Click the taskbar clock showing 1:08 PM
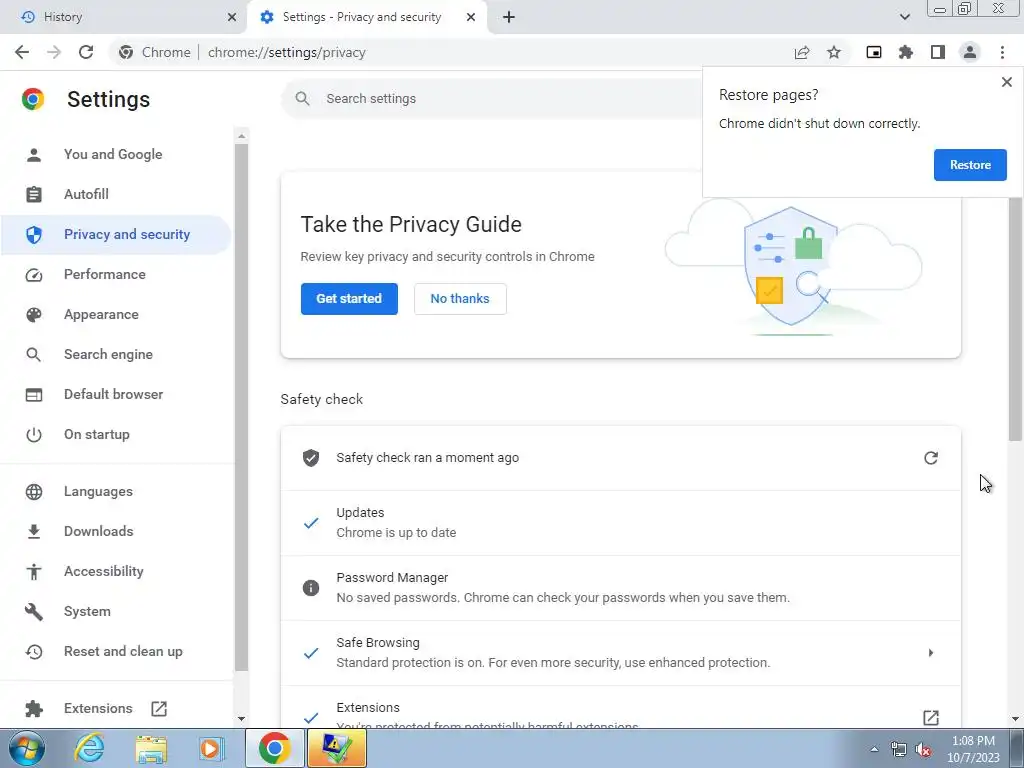The height and width of the screenshot is (768, 1024). (x=973, y=749)
